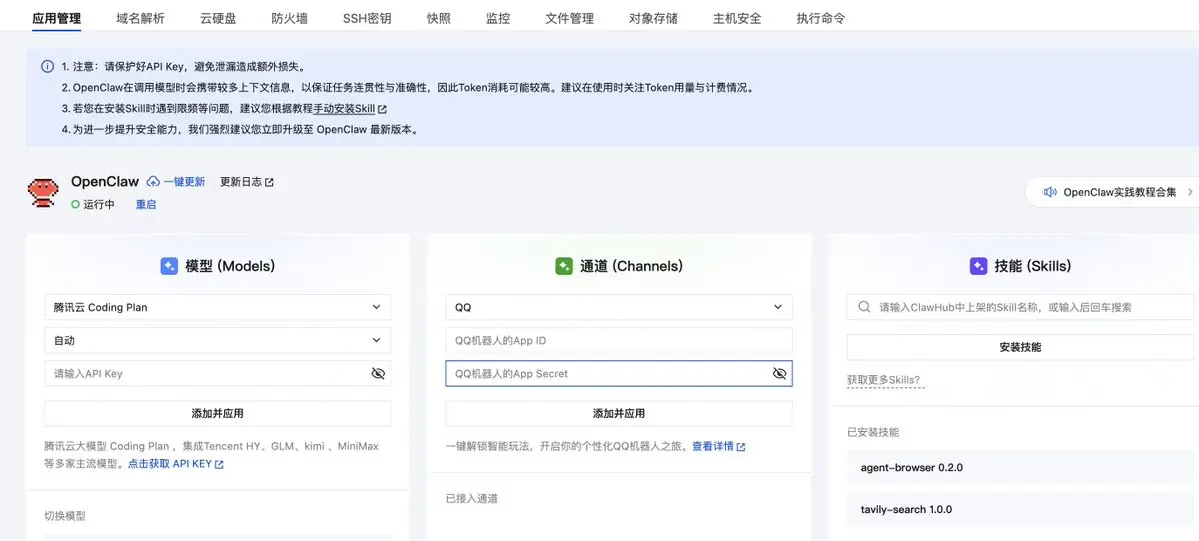Click the external-link icon next to 更新日志
Screen dimensions: 1199x541
pyautogui.click(x=269, y=182)
